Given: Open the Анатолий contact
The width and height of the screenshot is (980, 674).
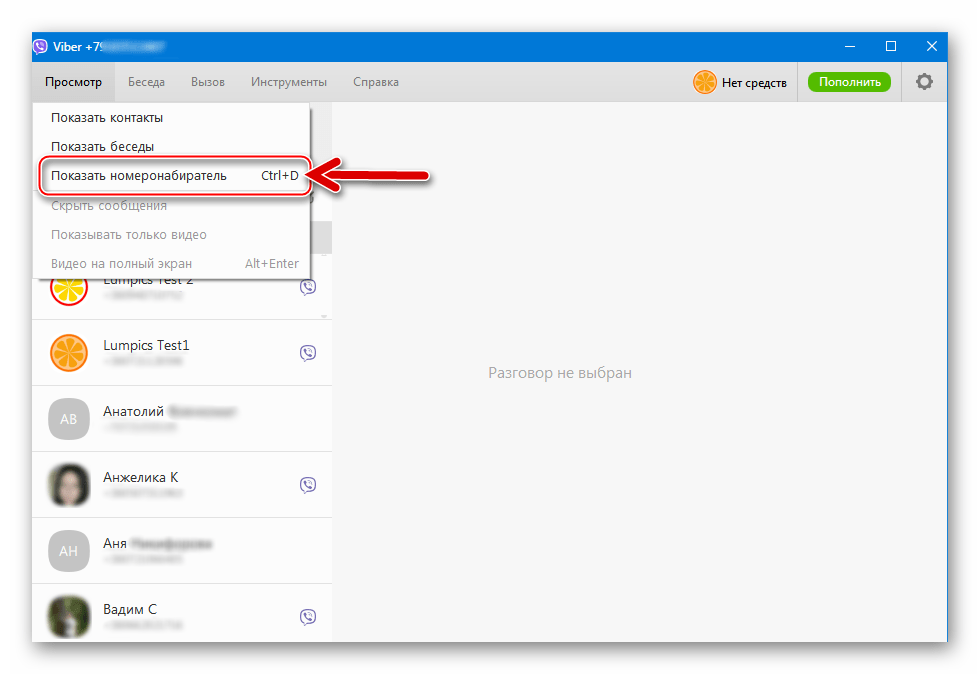Looking at the screenshot, I should point(182,419).
